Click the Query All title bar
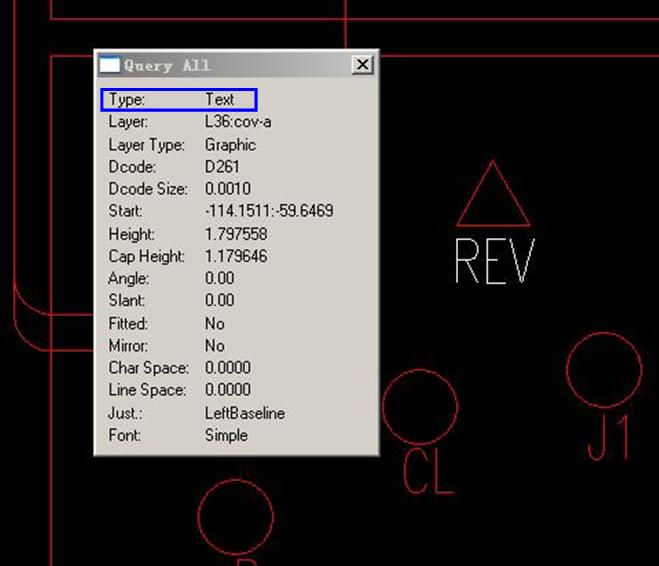Screen dimensions: 659x566 [x=237, y=65]
